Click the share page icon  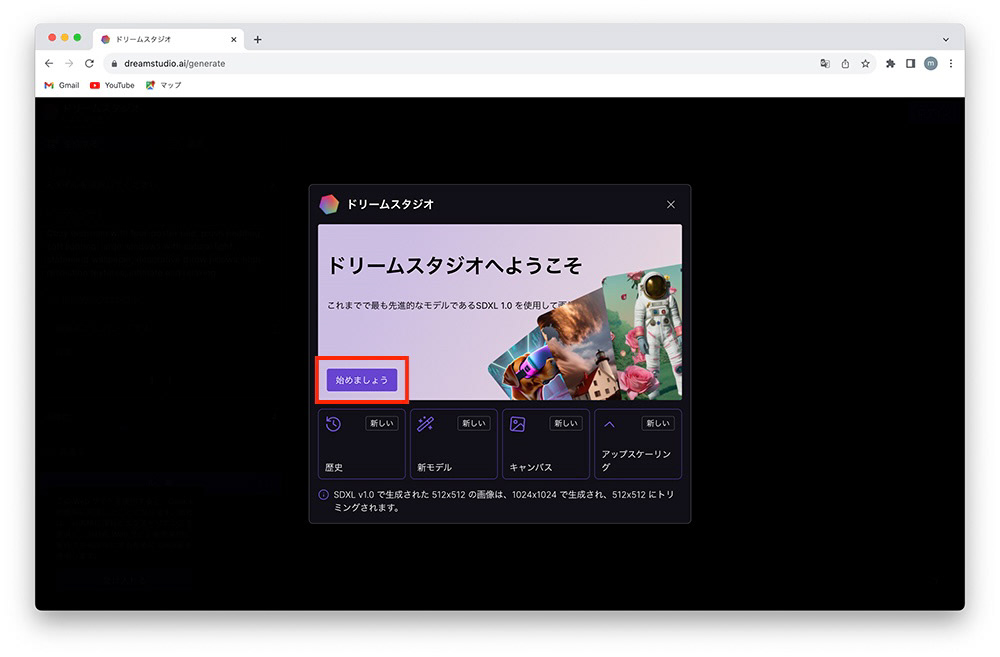pyautogui.click(x=845, y=63)
